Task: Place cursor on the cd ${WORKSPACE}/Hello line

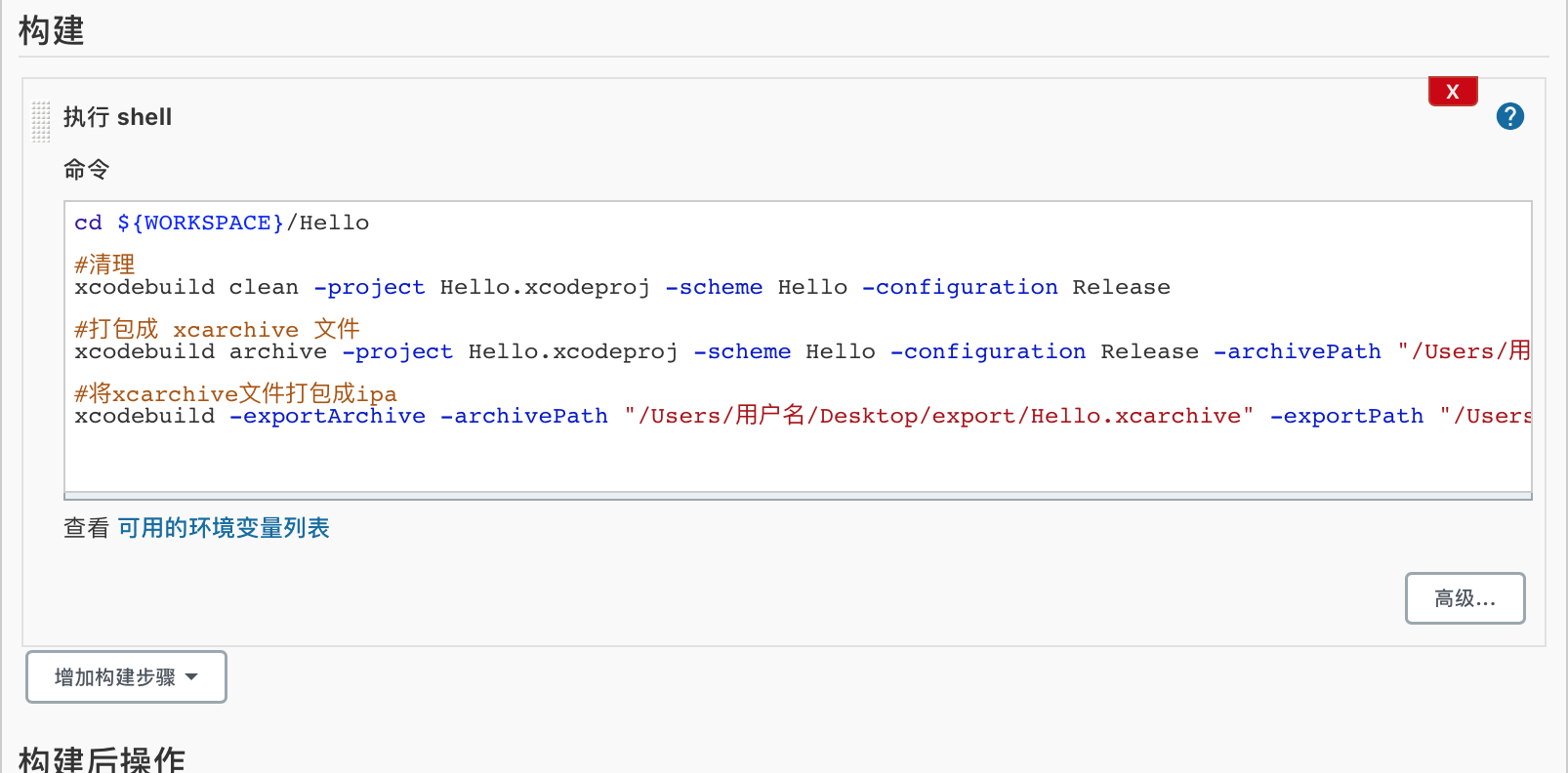Action: (x=222, y=224)
